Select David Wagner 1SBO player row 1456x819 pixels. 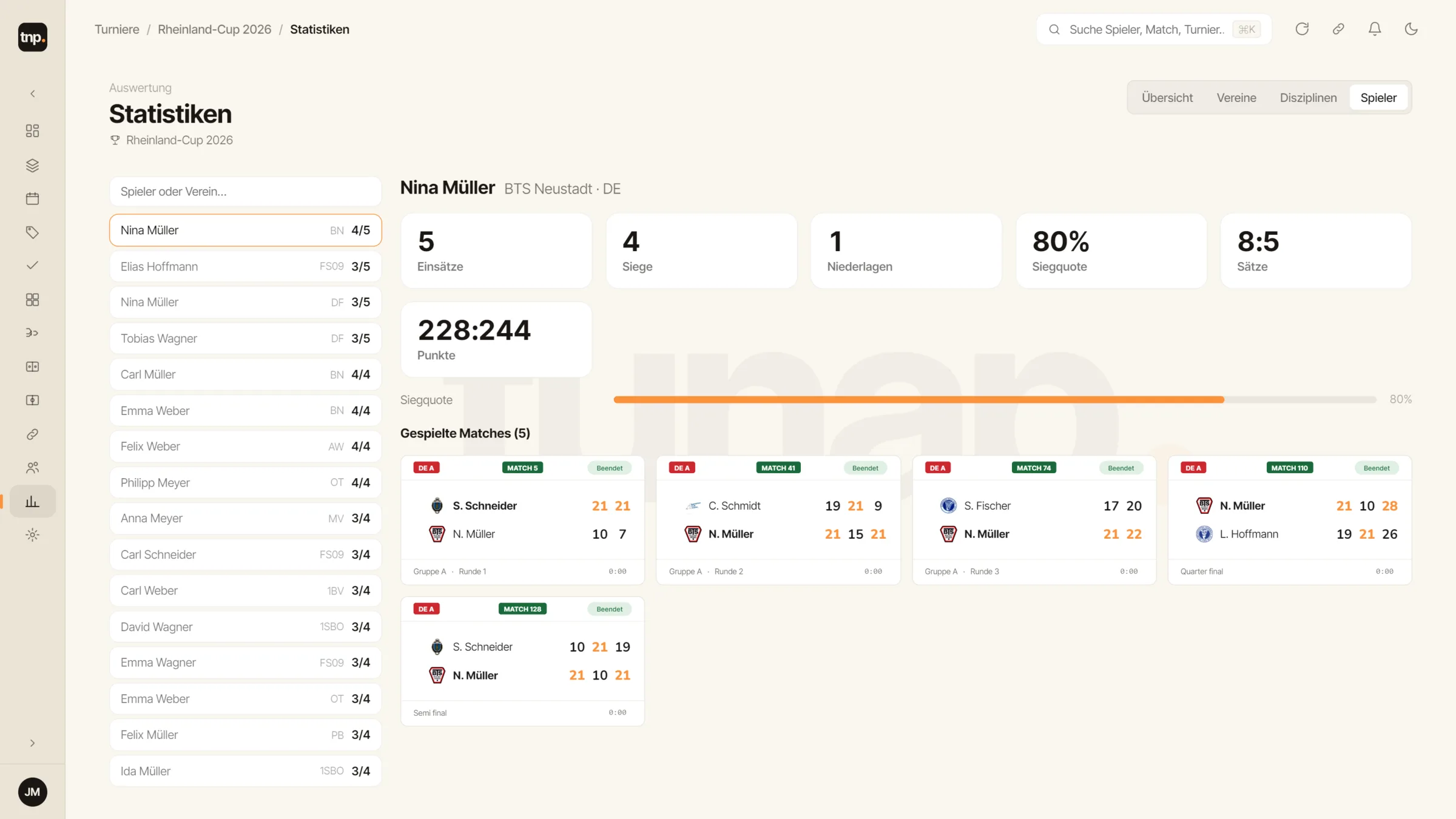(246, 627)
